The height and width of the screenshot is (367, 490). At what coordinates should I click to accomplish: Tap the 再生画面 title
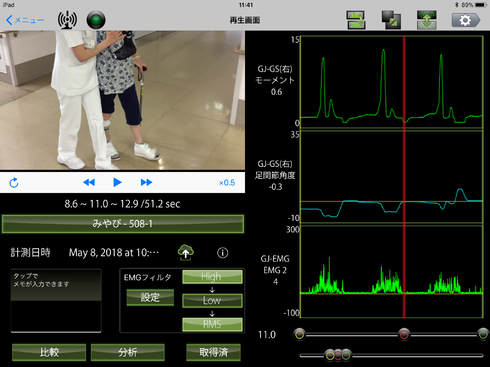pos(245,20)
